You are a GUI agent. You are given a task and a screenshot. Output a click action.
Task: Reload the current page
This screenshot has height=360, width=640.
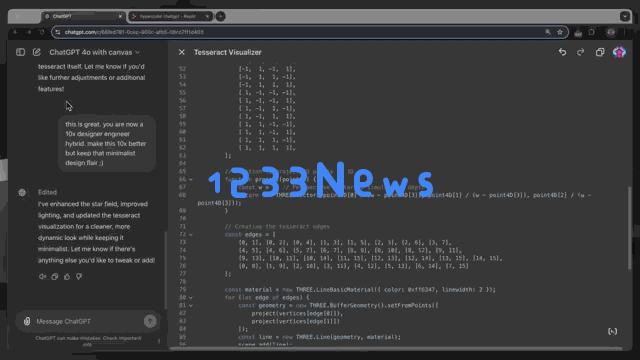pos(42,32)
